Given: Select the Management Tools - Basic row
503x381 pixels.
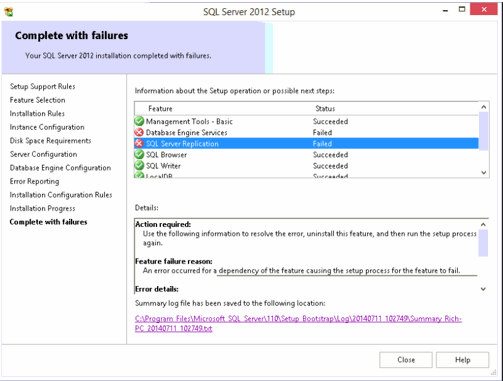Looking at the screenshot, I should (306, 121).
